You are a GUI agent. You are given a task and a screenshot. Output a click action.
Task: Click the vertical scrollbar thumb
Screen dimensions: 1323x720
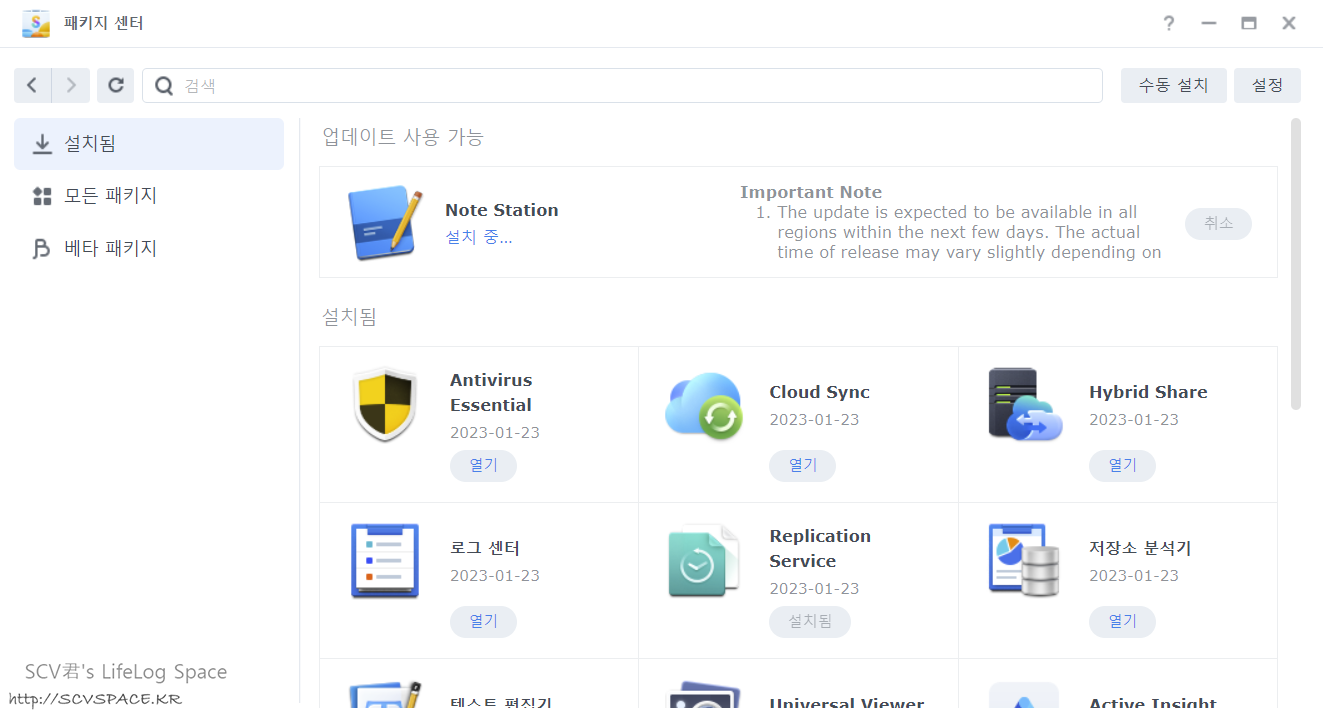[x=1296, y=264]
